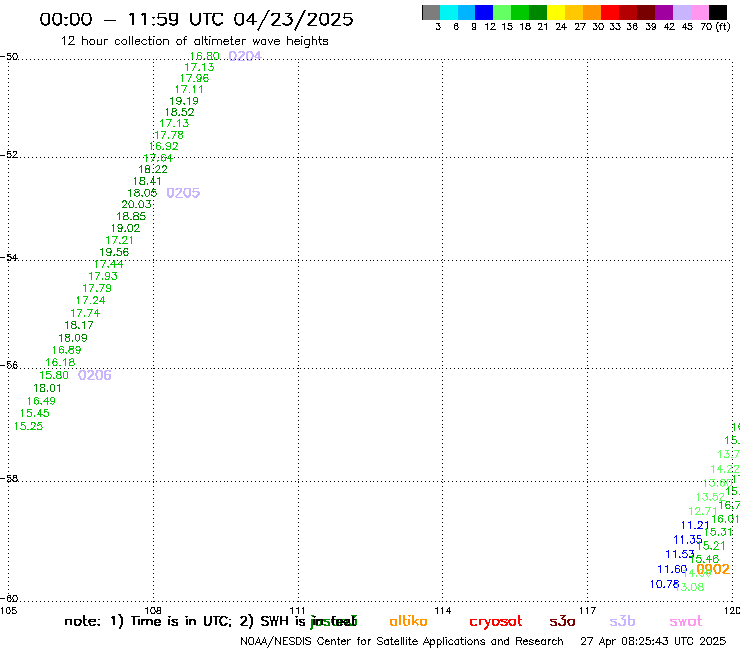Click the 17.11 wave height value

pyautogui.click(x=189, y=89)
